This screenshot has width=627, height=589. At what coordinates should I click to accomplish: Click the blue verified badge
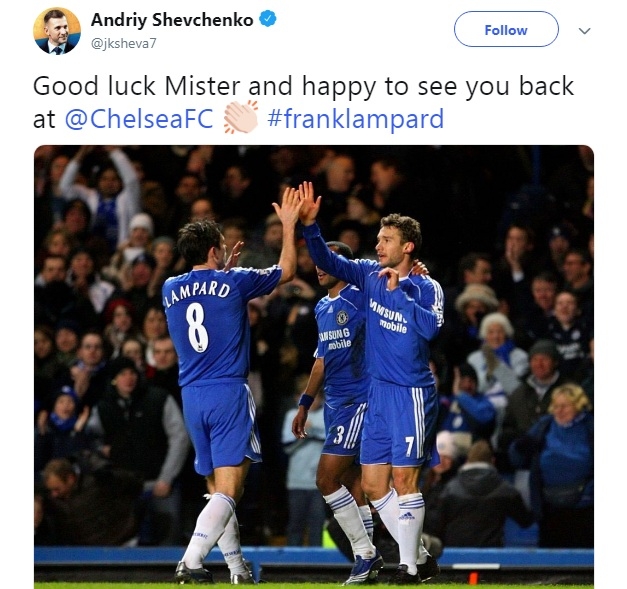268,19
